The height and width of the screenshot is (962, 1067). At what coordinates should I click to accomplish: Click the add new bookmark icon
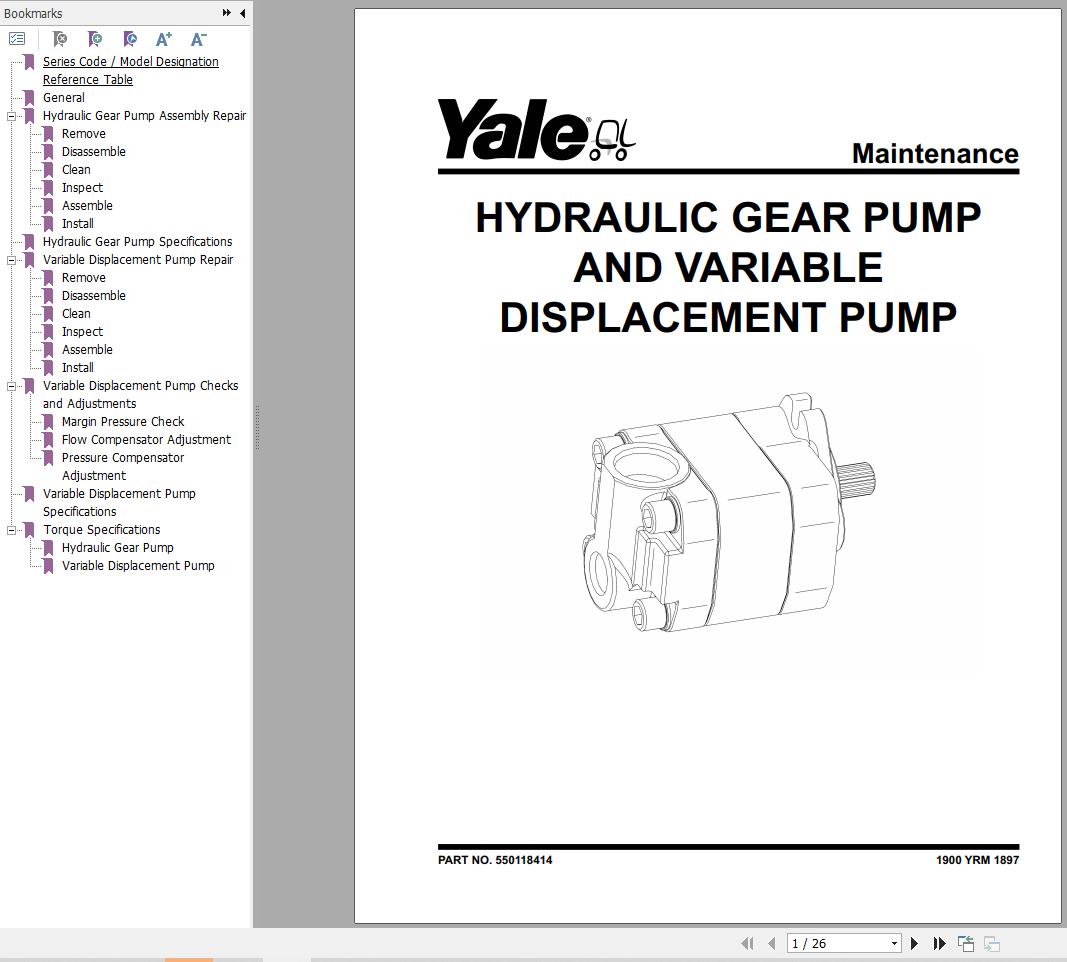point(95,39)
